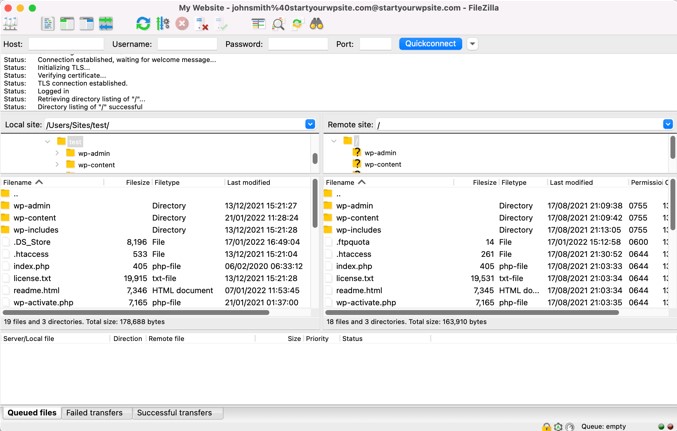Toggle processing of the transfer queue

coord(163,24)
